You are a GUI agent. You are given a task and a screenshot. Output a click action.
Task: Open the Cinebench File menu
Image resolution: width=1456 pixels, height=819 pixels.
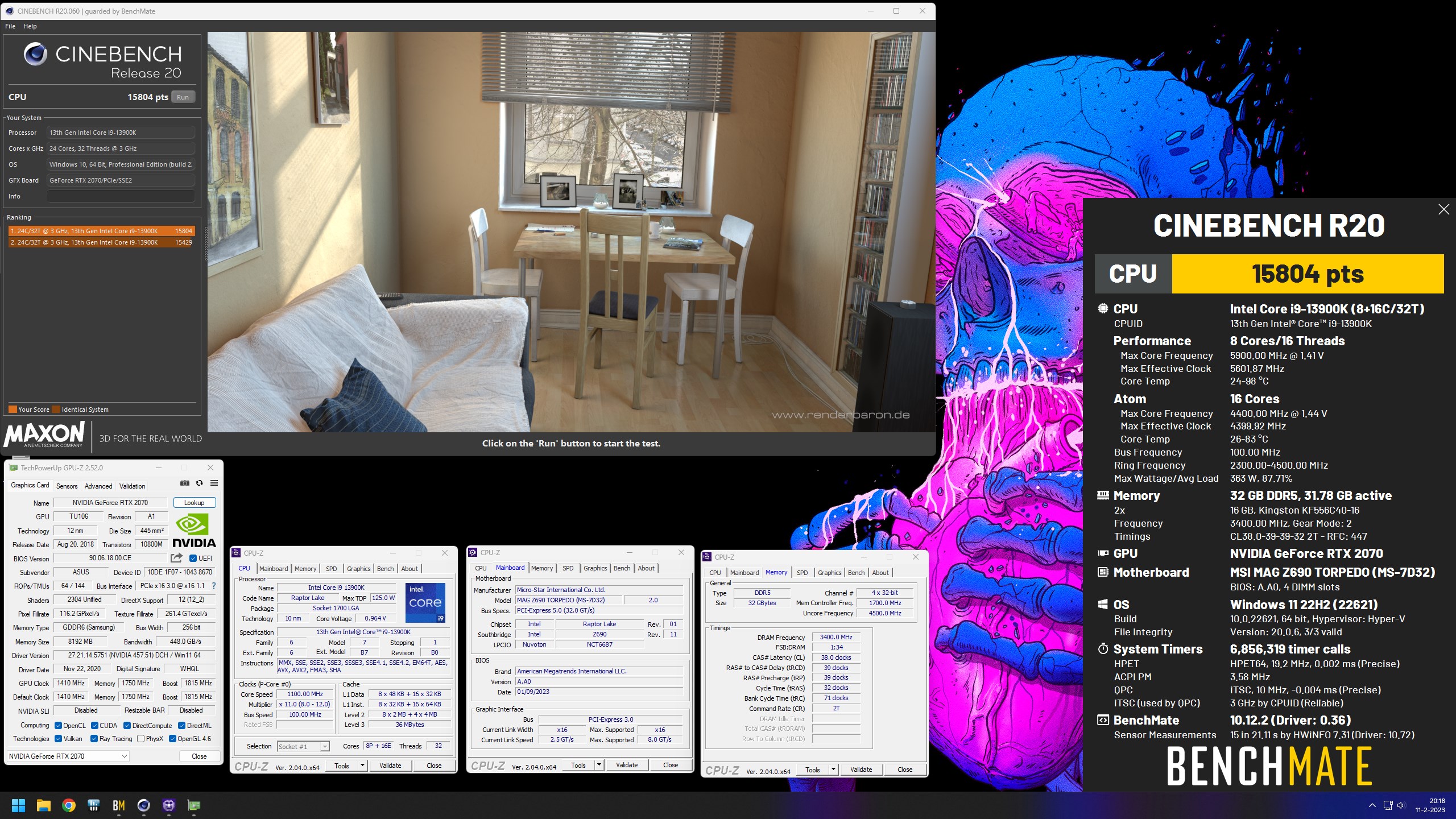click(10, 26)
